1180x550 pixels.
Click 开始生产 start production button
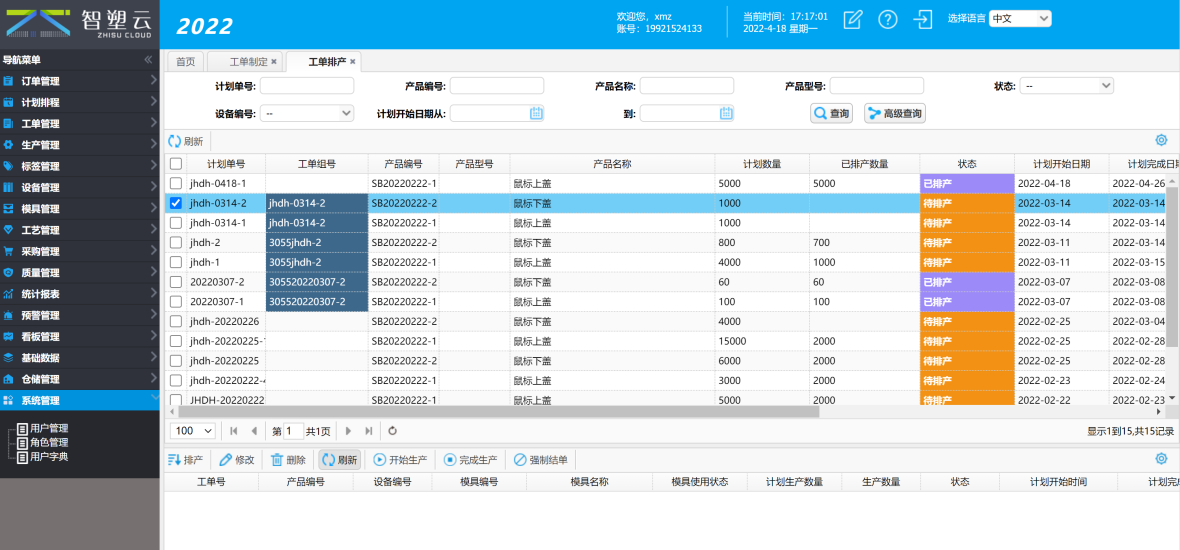click(400, 460)
